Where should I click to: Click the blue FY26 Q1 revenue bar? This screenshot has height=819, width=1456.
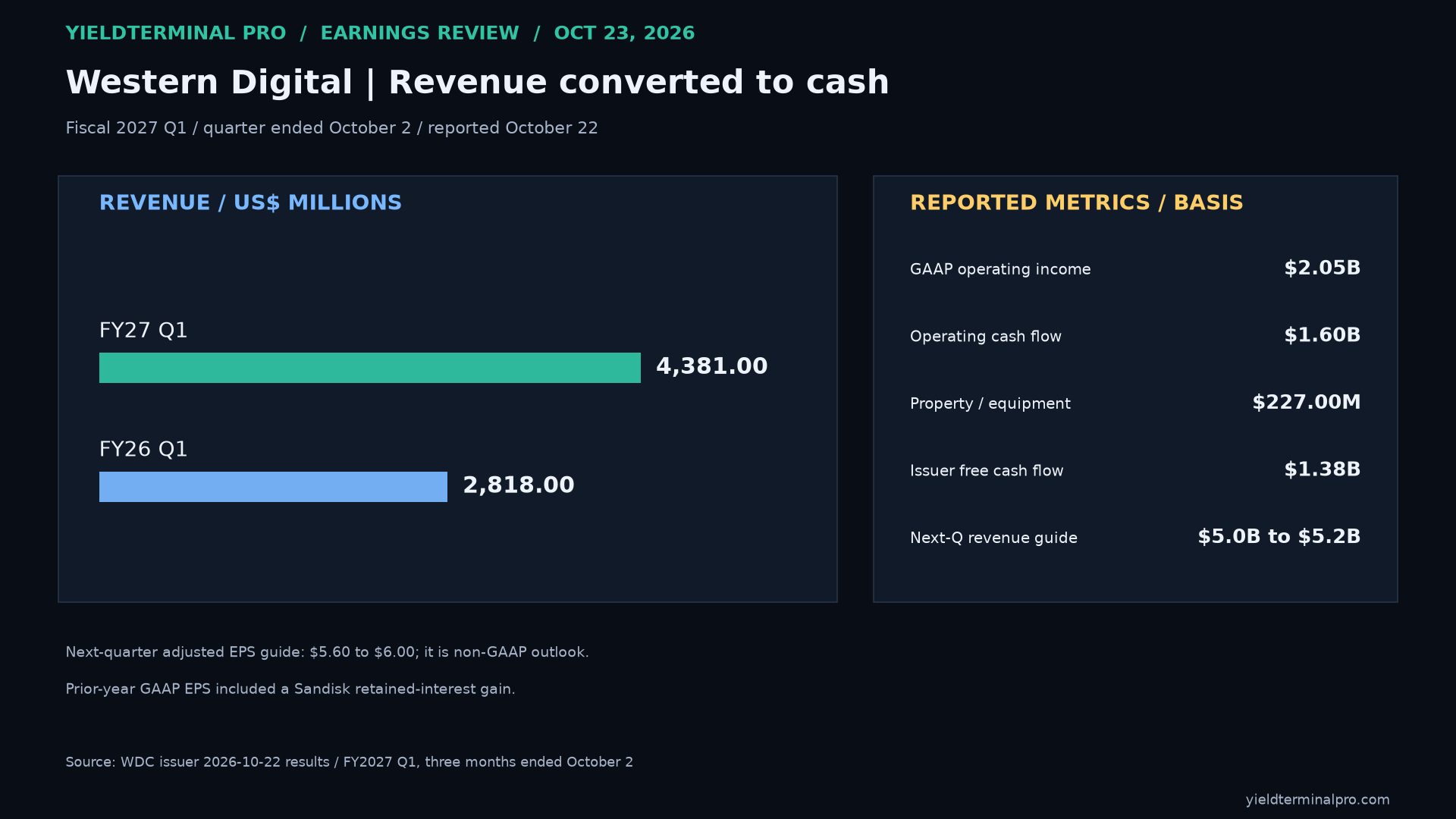(273, 487)
